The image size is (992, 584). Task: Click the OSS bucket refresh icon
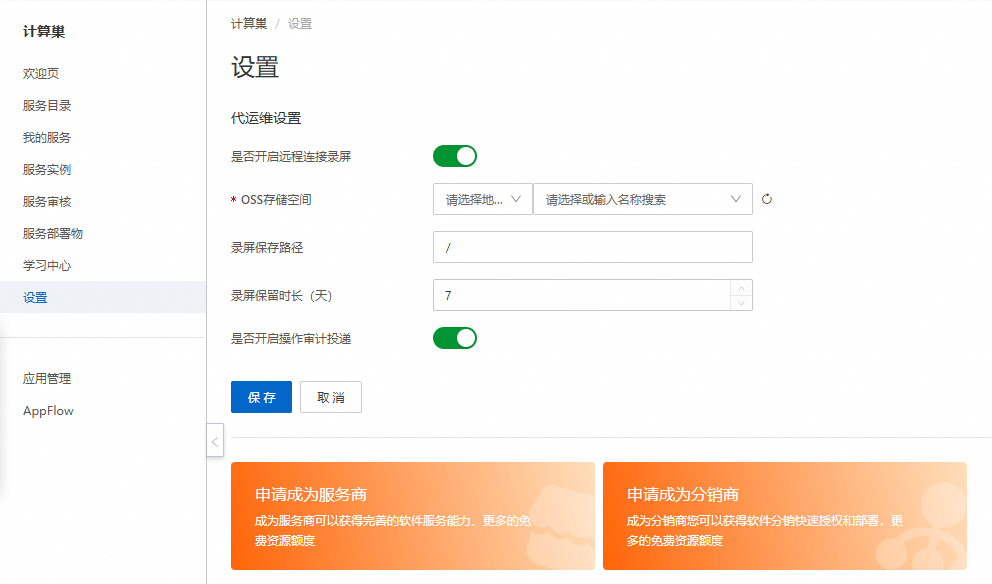767,199
